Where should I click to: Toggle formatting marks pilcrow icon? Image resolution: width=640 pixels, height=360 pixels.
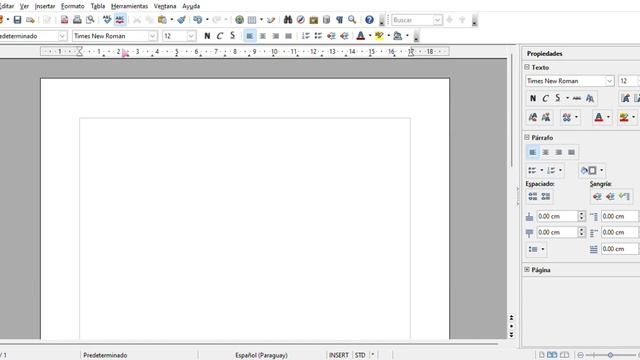tap(339, 20)
